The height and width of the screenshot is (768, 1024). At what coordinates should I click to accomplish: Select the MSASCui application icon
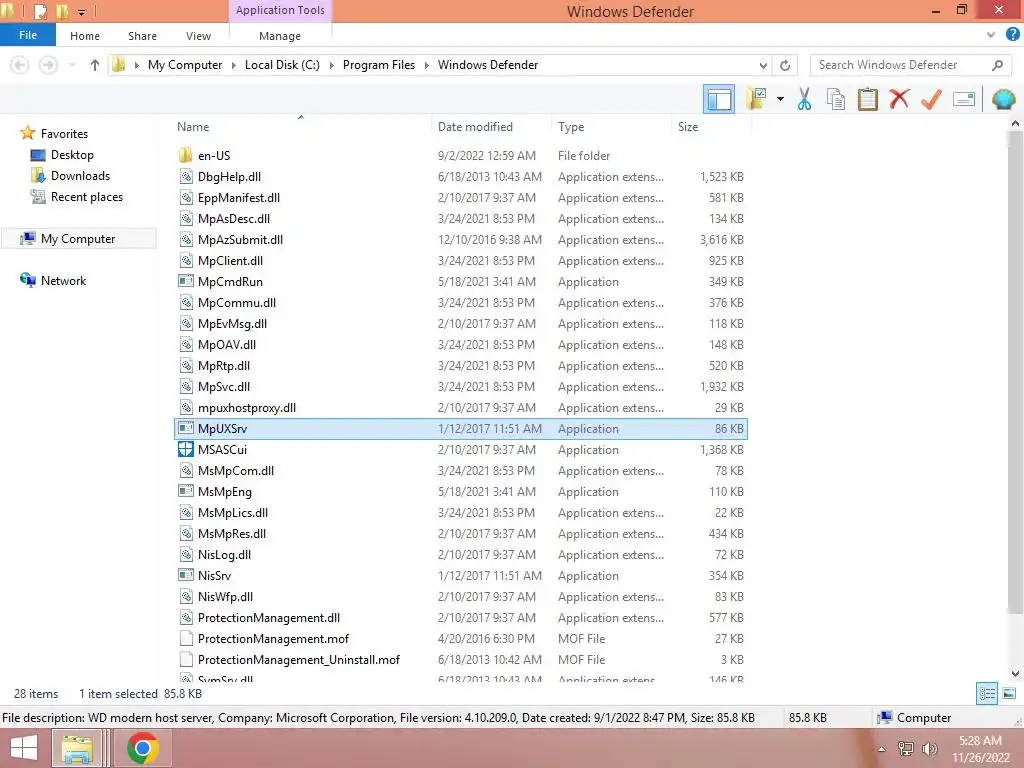[185, 449]
